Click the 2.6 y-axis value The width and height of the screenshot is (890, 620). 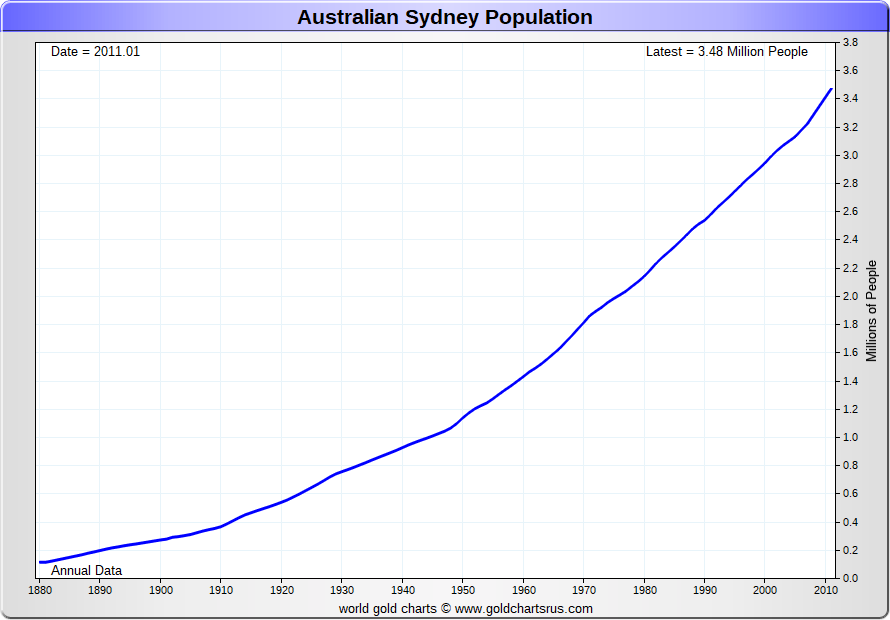coord(850,212)
